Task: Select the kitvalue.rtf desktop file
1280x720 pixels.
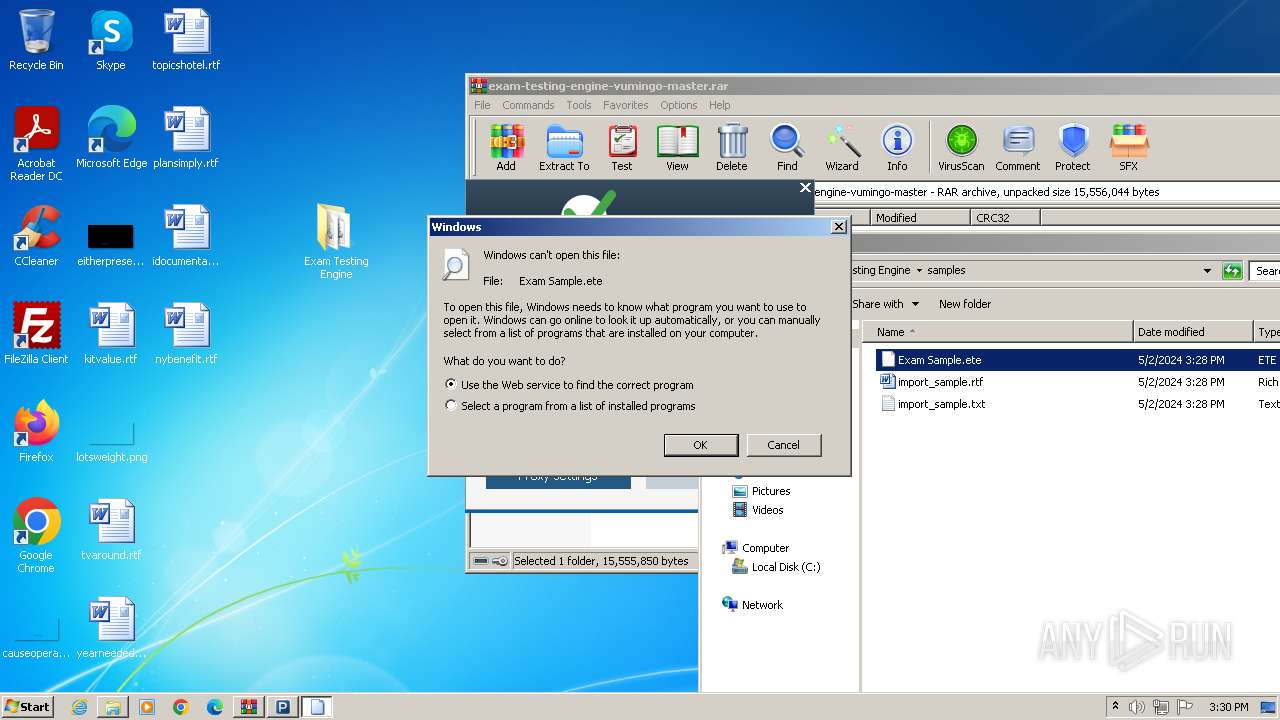Action: [x=111, y=334]
